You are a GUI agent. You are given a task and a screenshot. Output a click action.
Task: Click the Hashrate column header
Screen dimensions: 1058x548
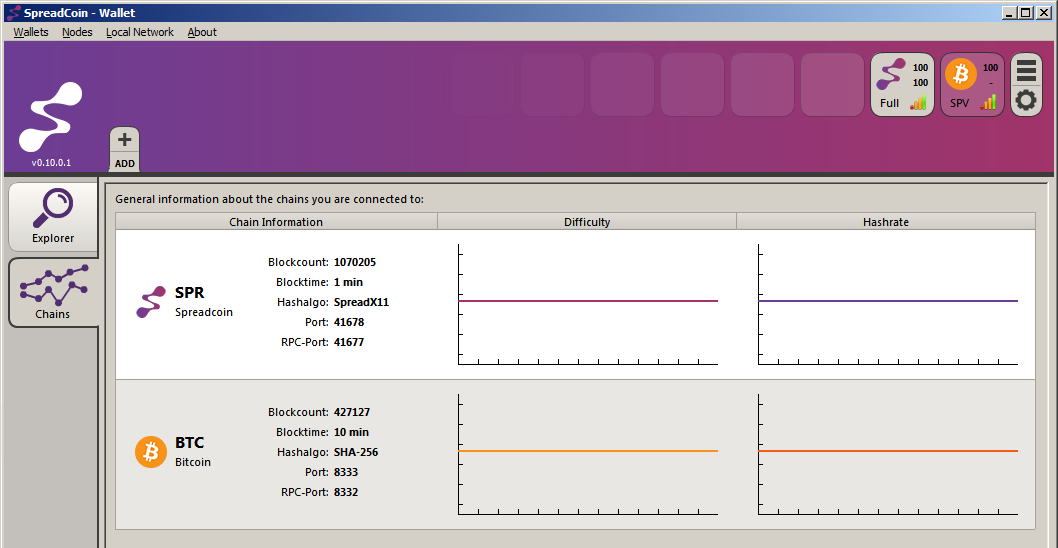coord(886,221)
